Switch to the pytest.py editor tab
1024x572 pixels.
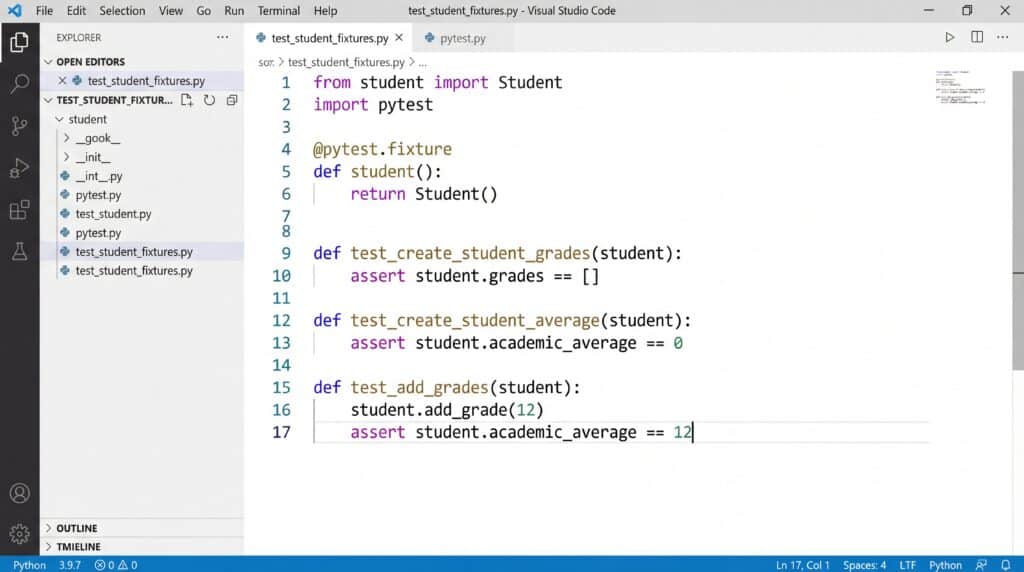462,38
